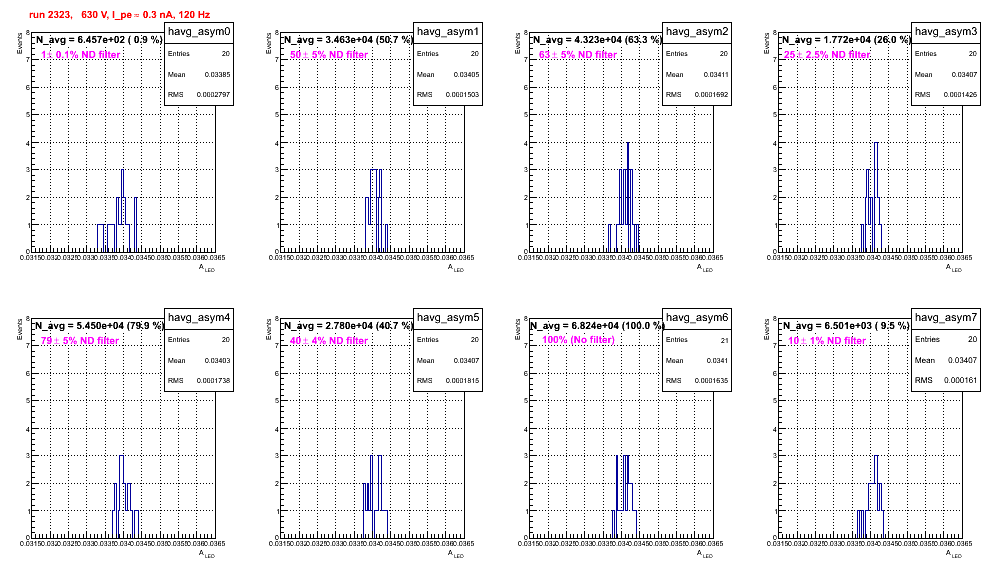Click the N_avg = 2.780e+04 label
Image resolution: width=996 pixels, height=572 pixels.
coord(347,325)
